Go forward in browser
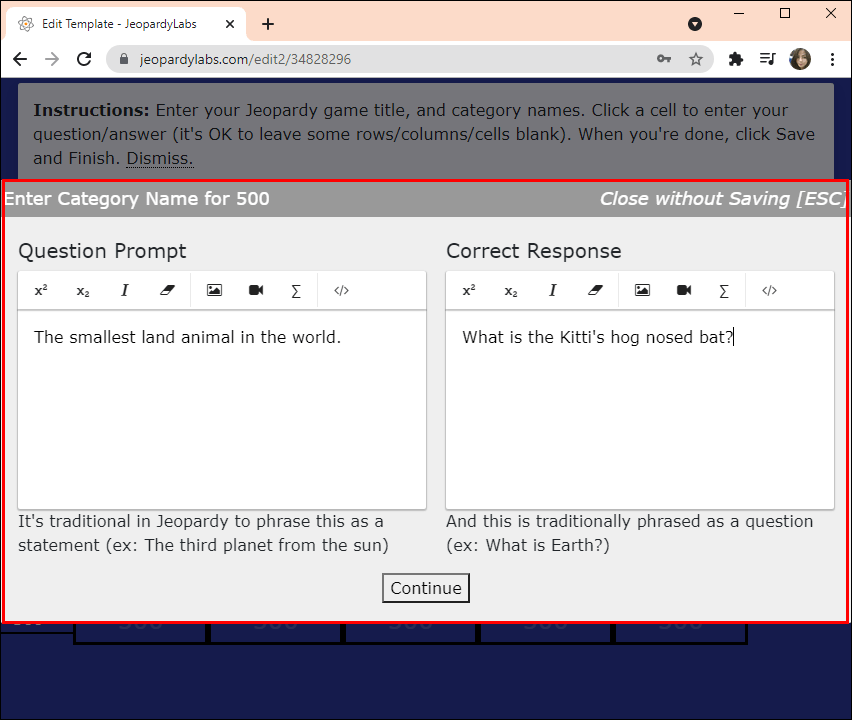 click(52, 59)
